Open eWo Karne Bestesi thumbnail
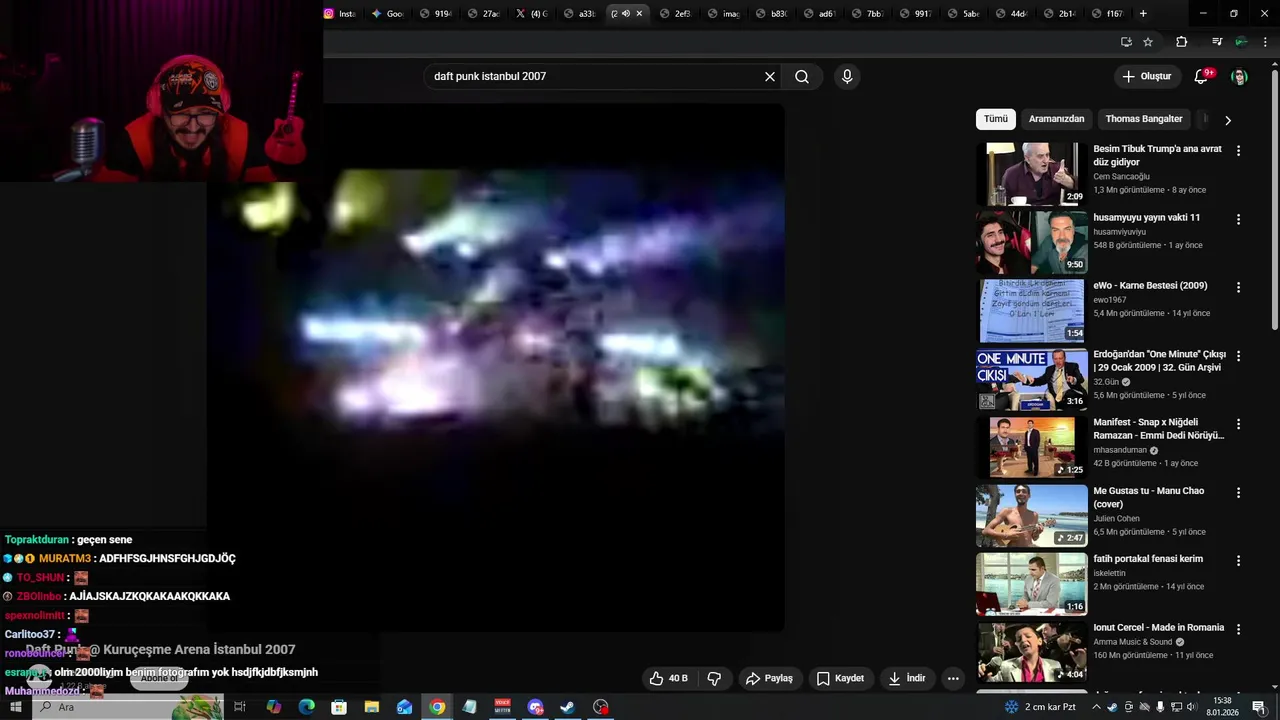1280x720 pixels. click(1031, 310)
